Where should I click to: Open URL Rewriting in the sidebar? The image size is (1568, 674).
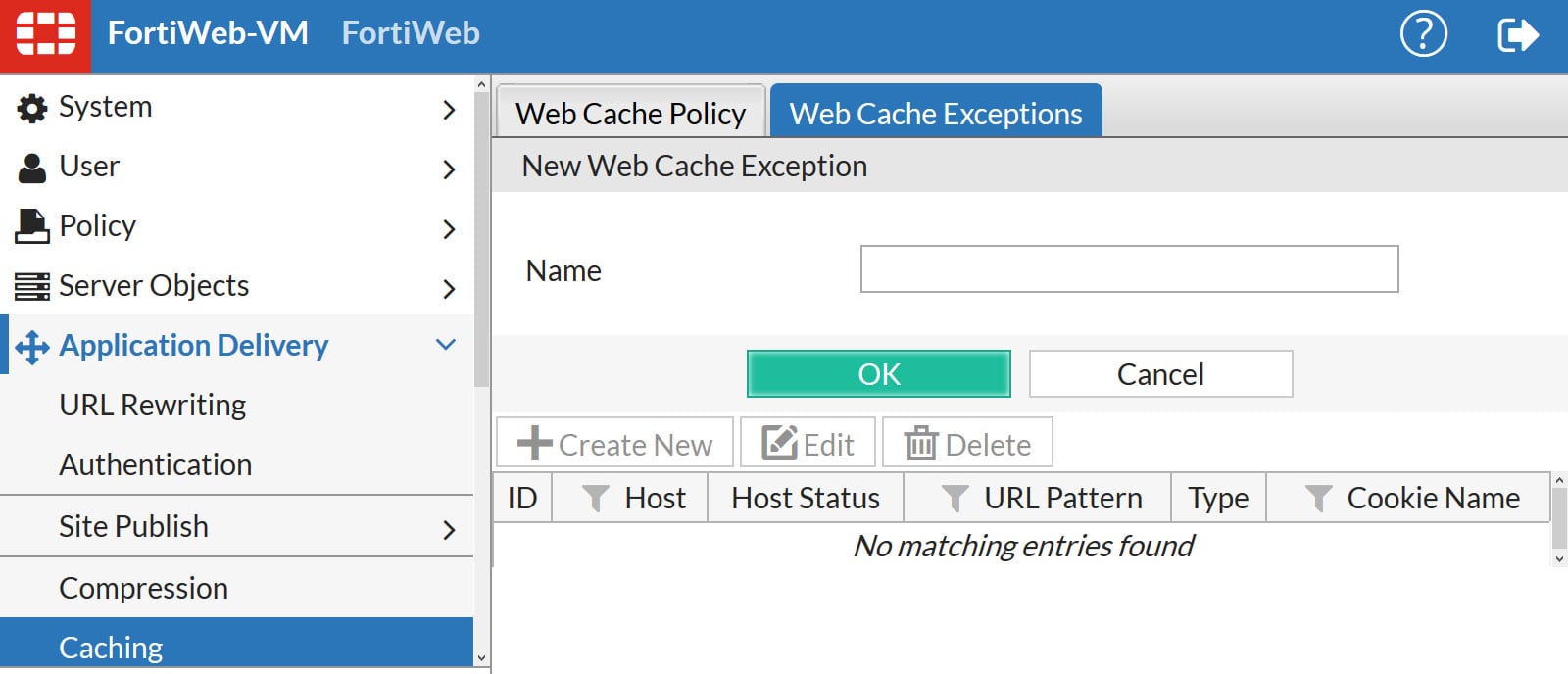point(152,405)
